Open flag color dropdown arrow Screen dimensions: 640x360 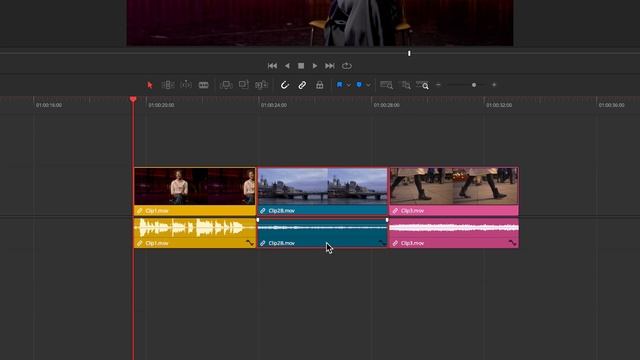click(x=349, y=85)
